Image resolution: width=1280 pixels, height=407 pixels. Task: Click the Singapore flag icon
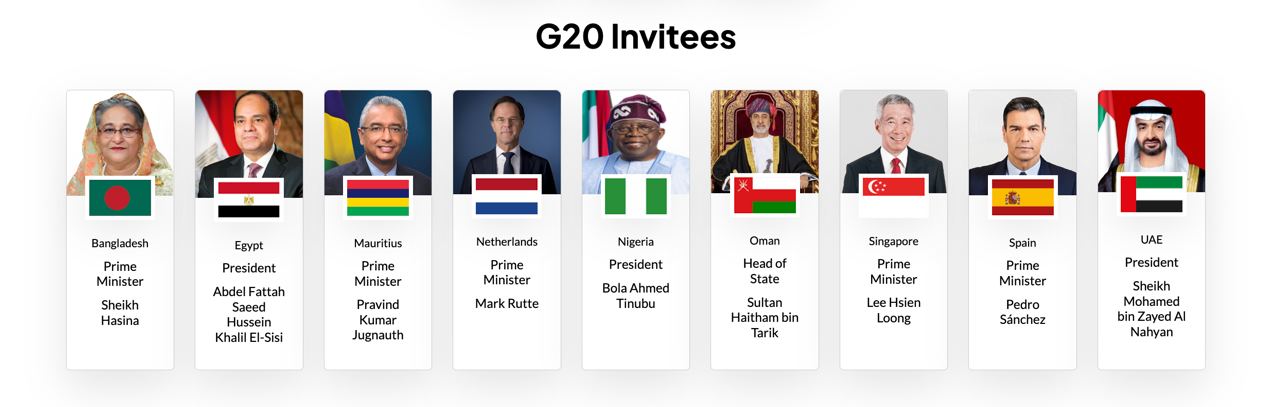894,195
